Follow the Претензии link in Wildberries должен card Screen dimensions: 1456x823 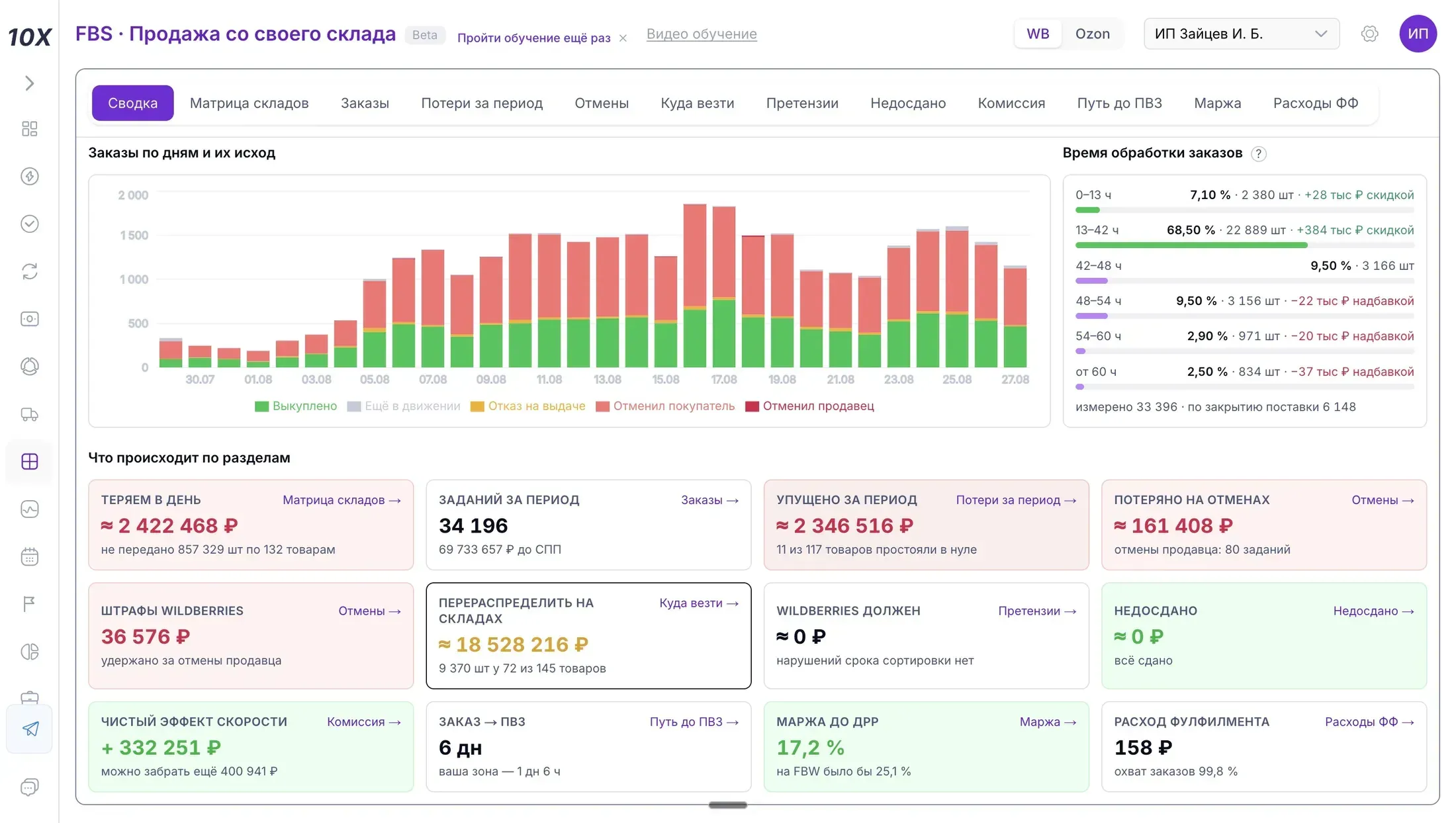click(1037, 611)
